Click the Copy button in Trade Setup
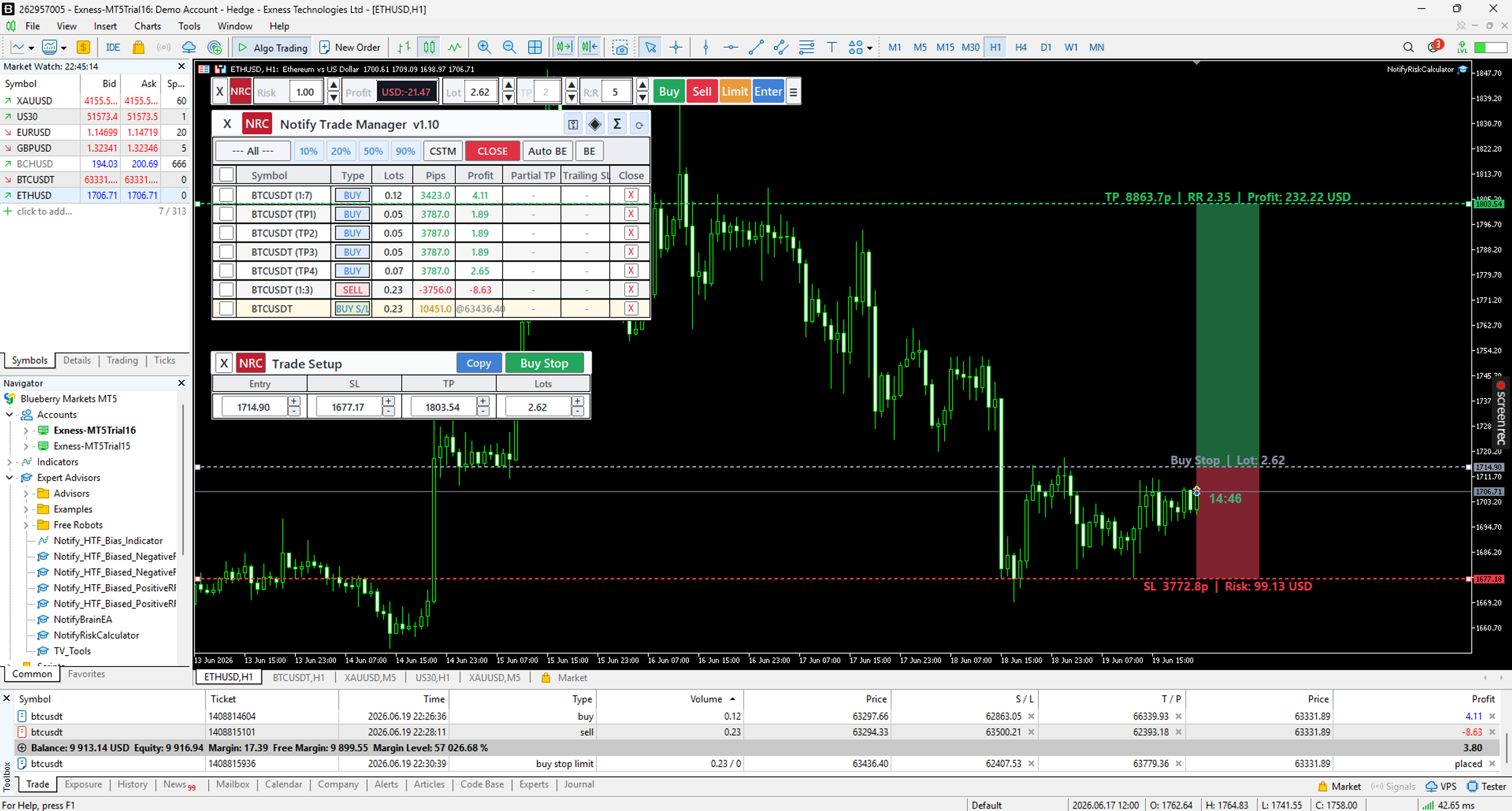This screenshot has width=1512, height=811. [478, 363]
